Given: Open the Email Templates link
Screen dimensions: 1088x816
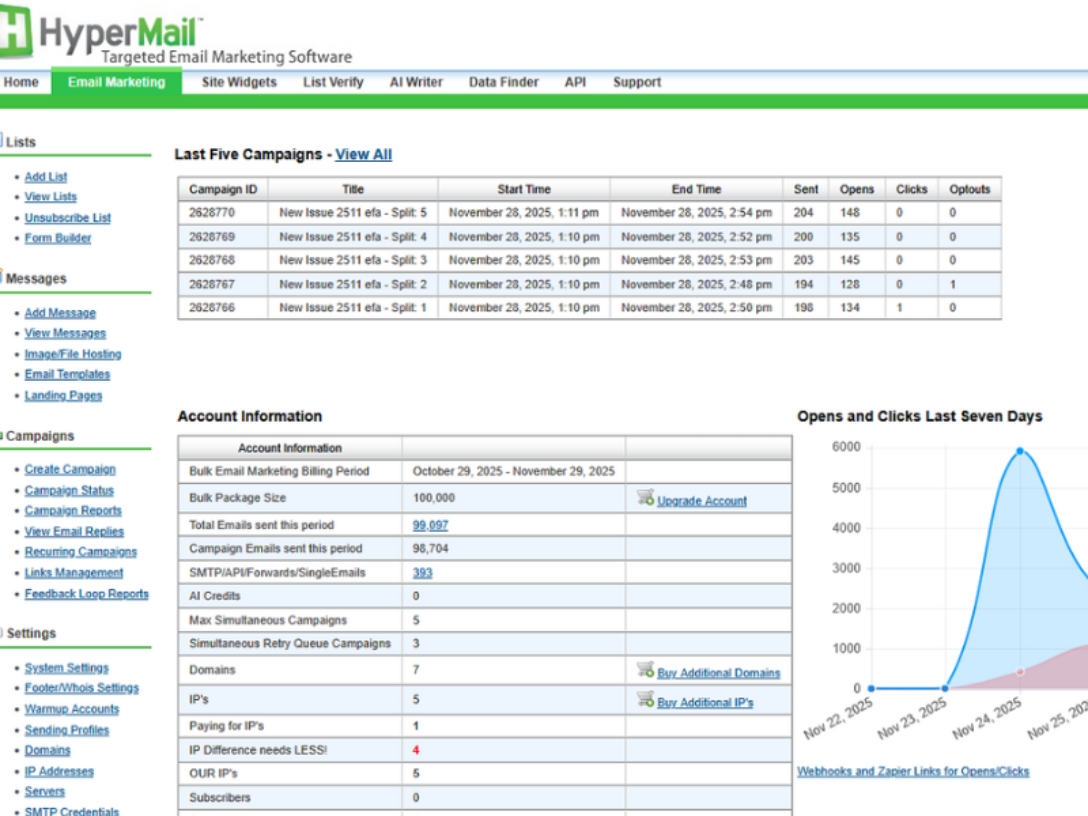Looking at the screenshot, I should (67, 374).
